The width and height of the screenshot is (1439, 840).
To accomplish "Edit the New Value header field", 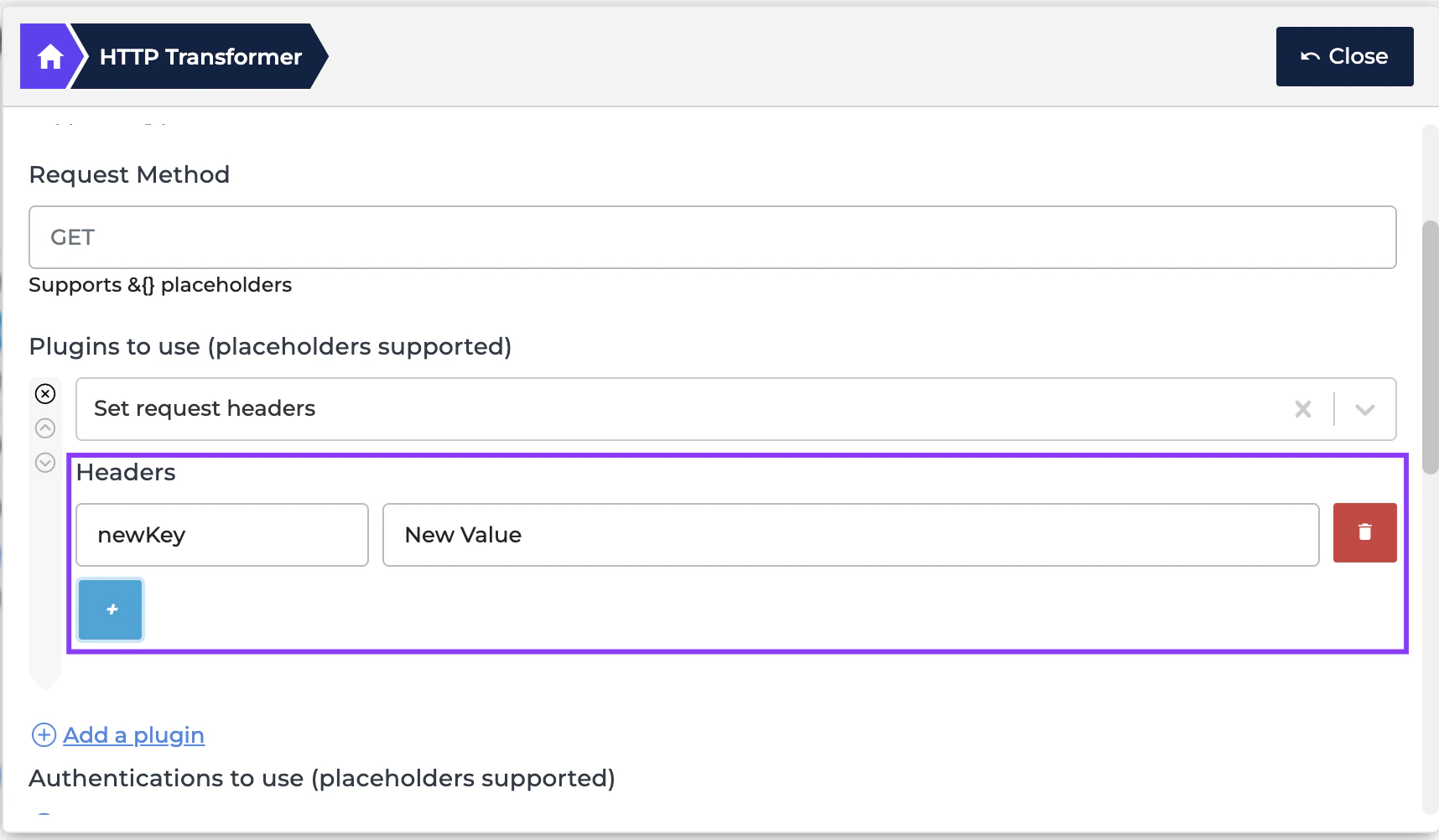I will 850,535.
